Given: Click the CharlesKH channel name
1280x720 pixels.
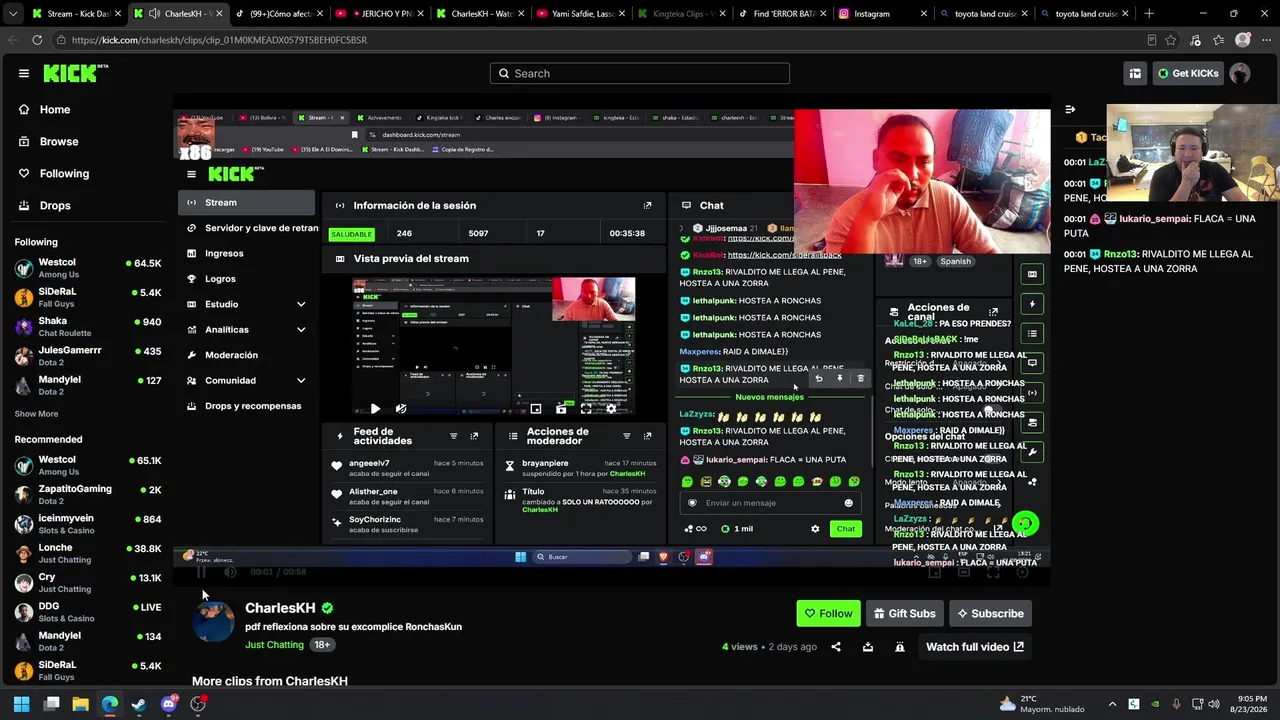Looking at the screenshot, I should coord(280,608).
